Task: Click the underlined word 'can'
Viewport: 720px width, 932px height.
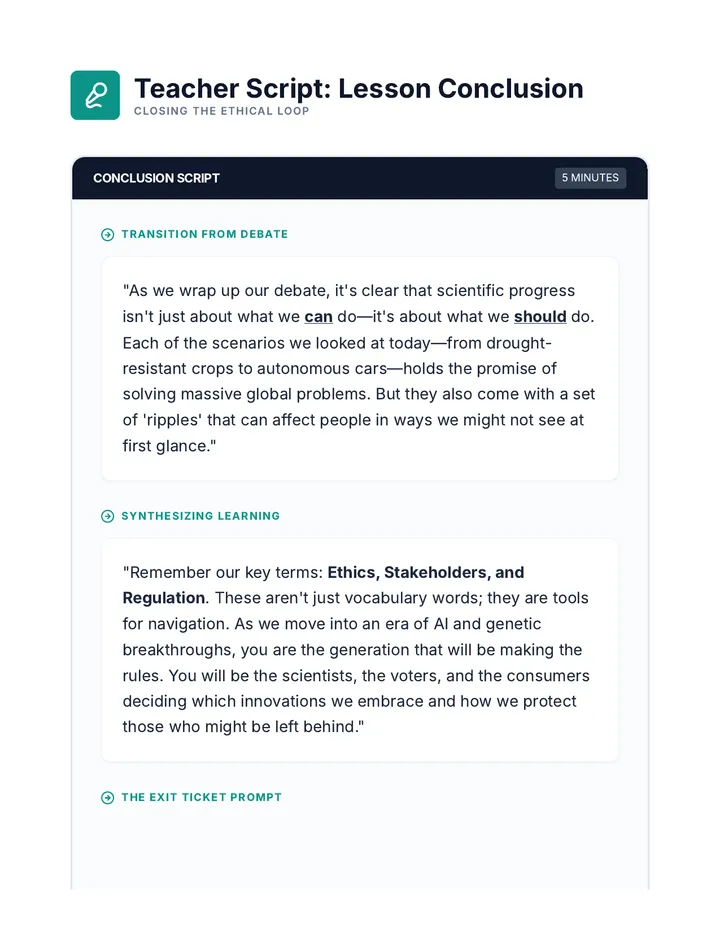Action: [319, 317]
